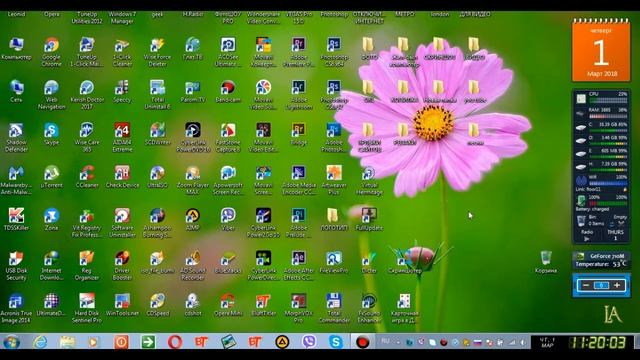Open the Total Uninstall 6 shortcut

(x=157, y=94)
